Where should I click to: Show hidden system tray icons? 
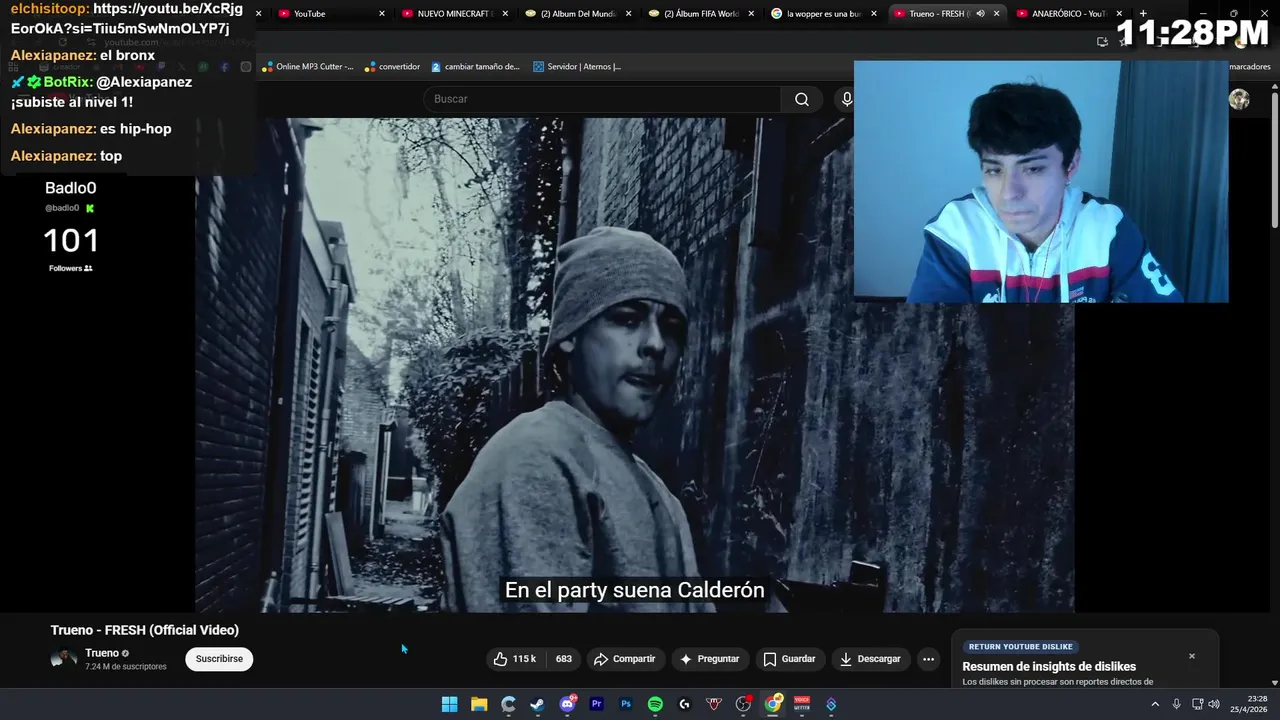(x=1155, y=704)
